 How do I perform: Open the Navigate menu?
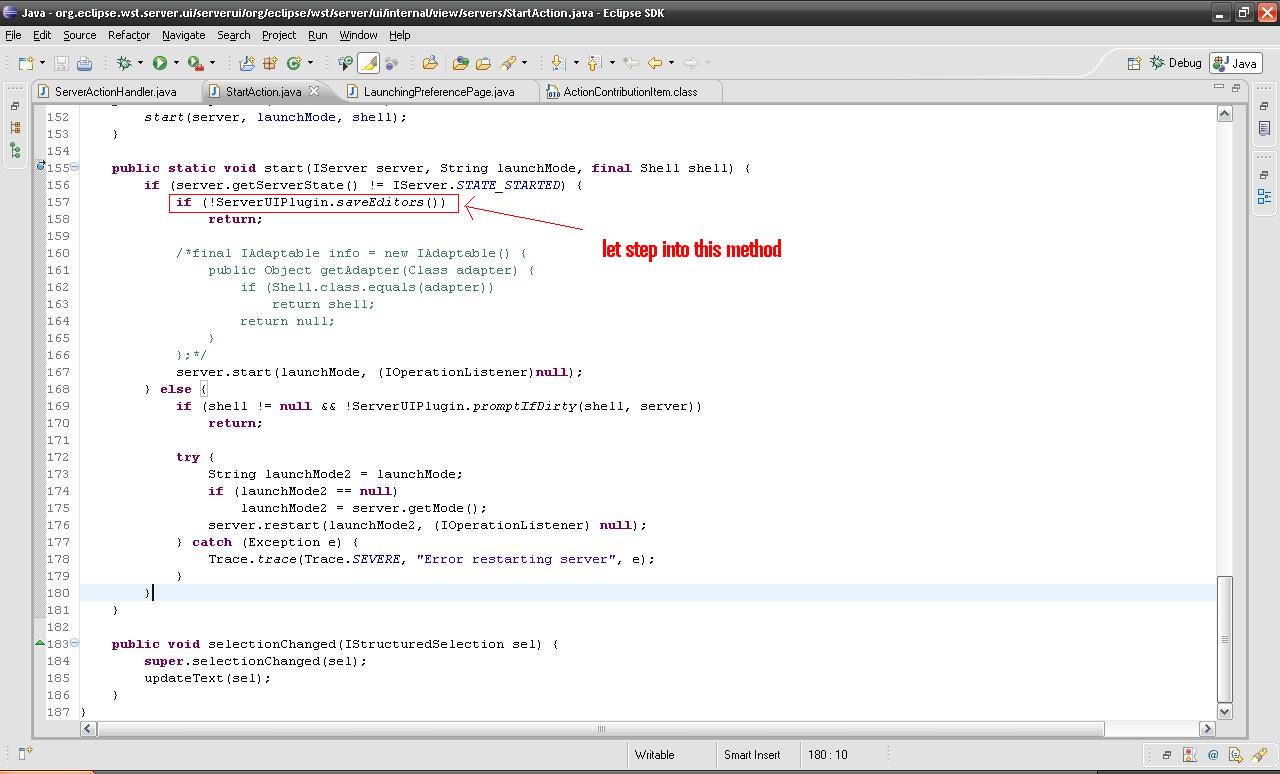(183, 35)
